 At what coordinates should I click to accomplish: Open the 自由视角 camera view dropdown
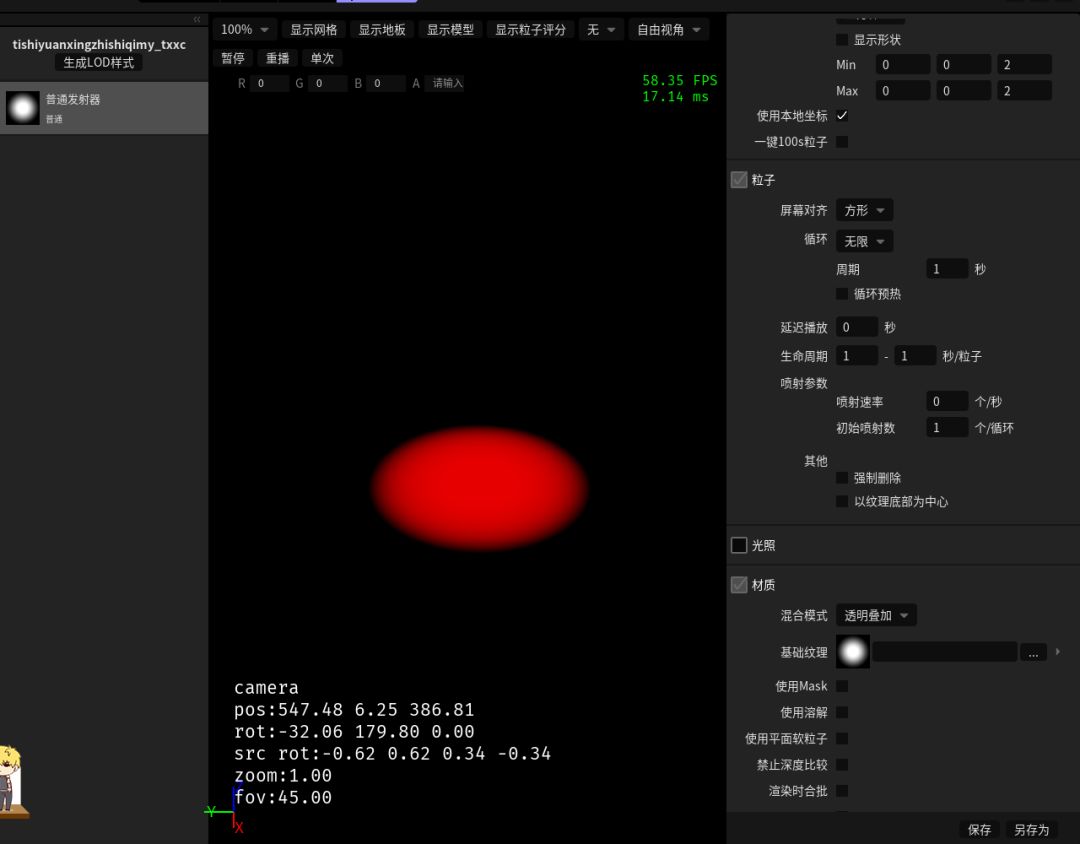pos(669,30)
